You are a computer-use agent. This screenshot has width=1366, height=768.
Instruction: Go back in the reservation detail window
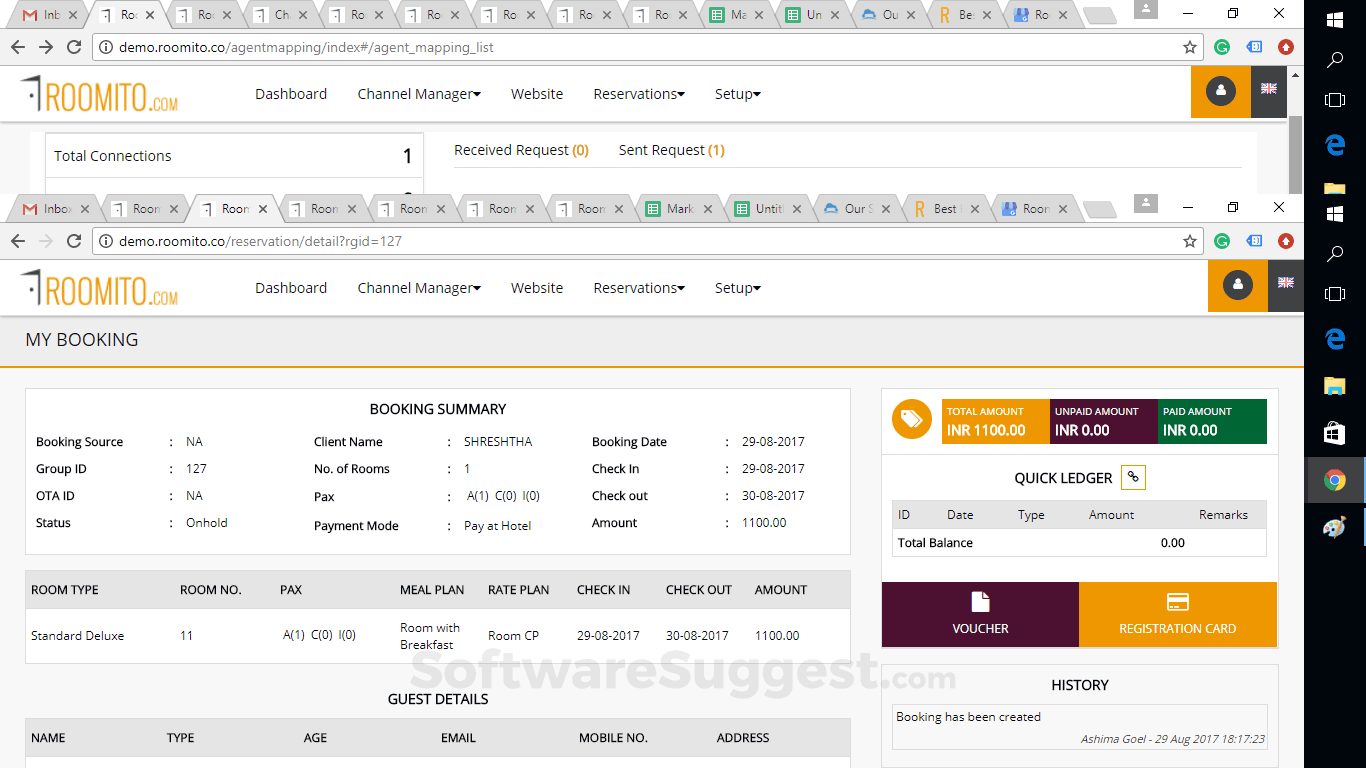coord(18,241)
